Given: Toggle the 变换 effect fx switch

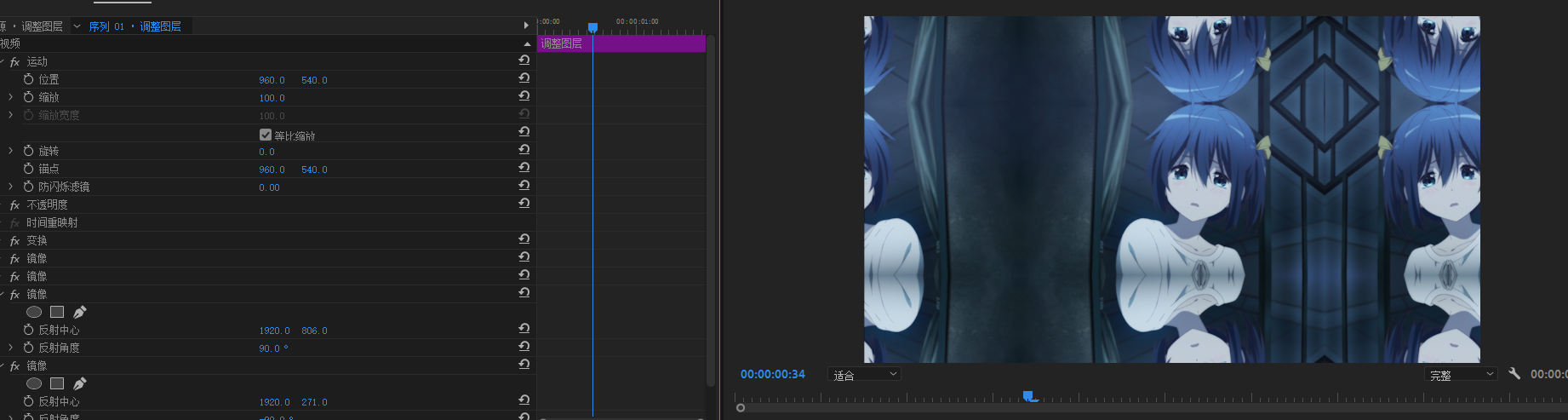Looking at the screenshot, I should click(14, 241).
